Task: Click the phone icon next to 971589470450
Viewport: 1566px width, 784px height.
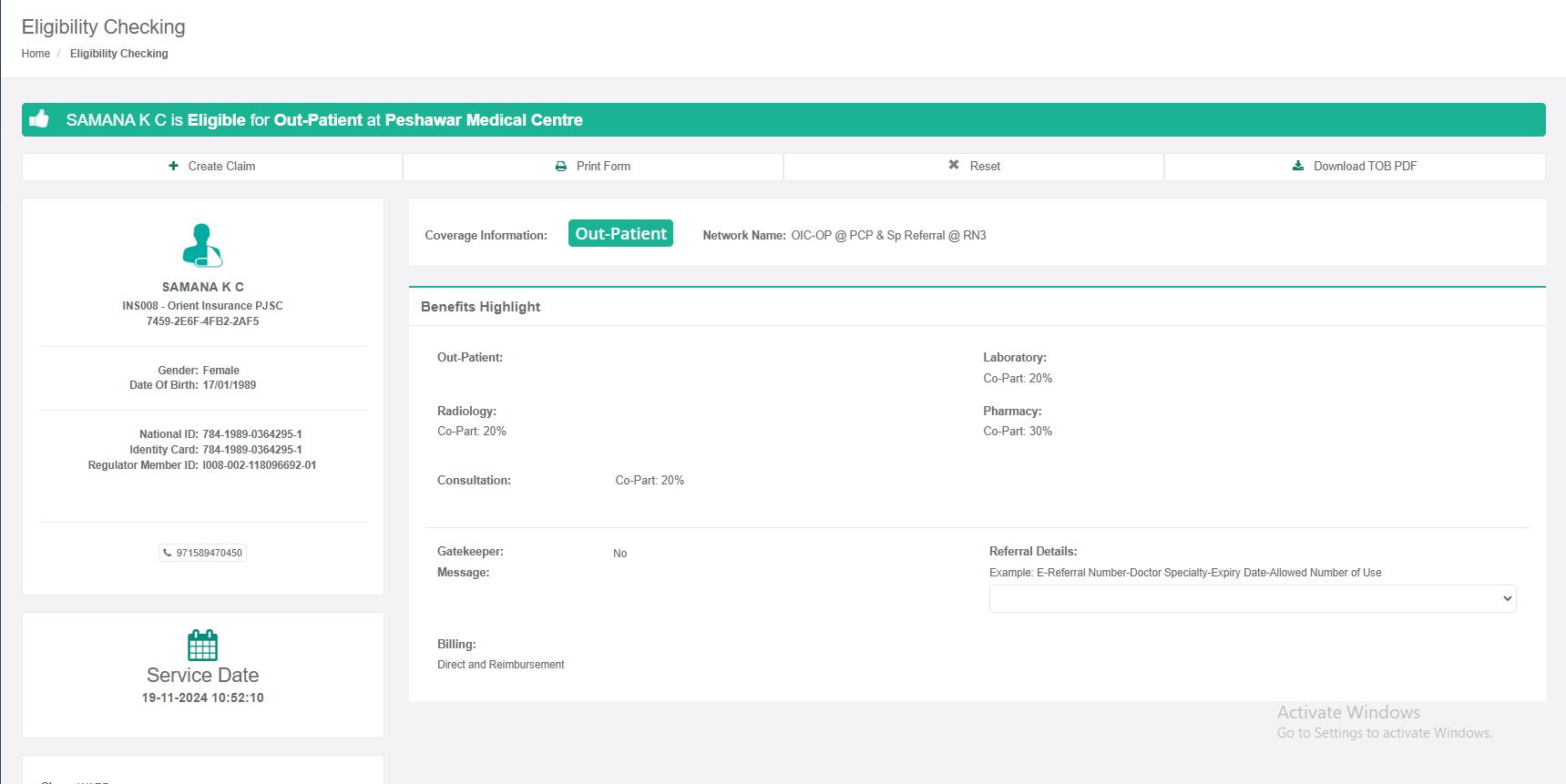Action: click(167, 553)
